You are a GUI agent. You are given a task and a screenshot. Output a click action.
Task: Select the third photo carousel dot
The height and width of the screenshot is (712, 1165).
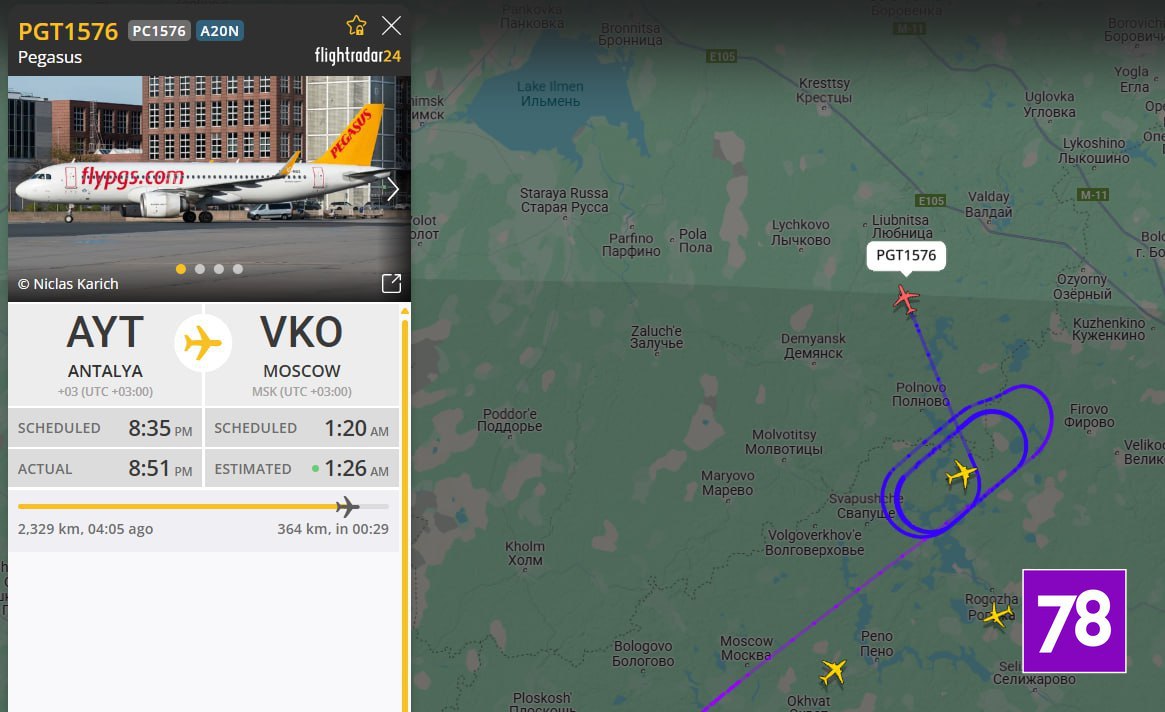point(219,269)
